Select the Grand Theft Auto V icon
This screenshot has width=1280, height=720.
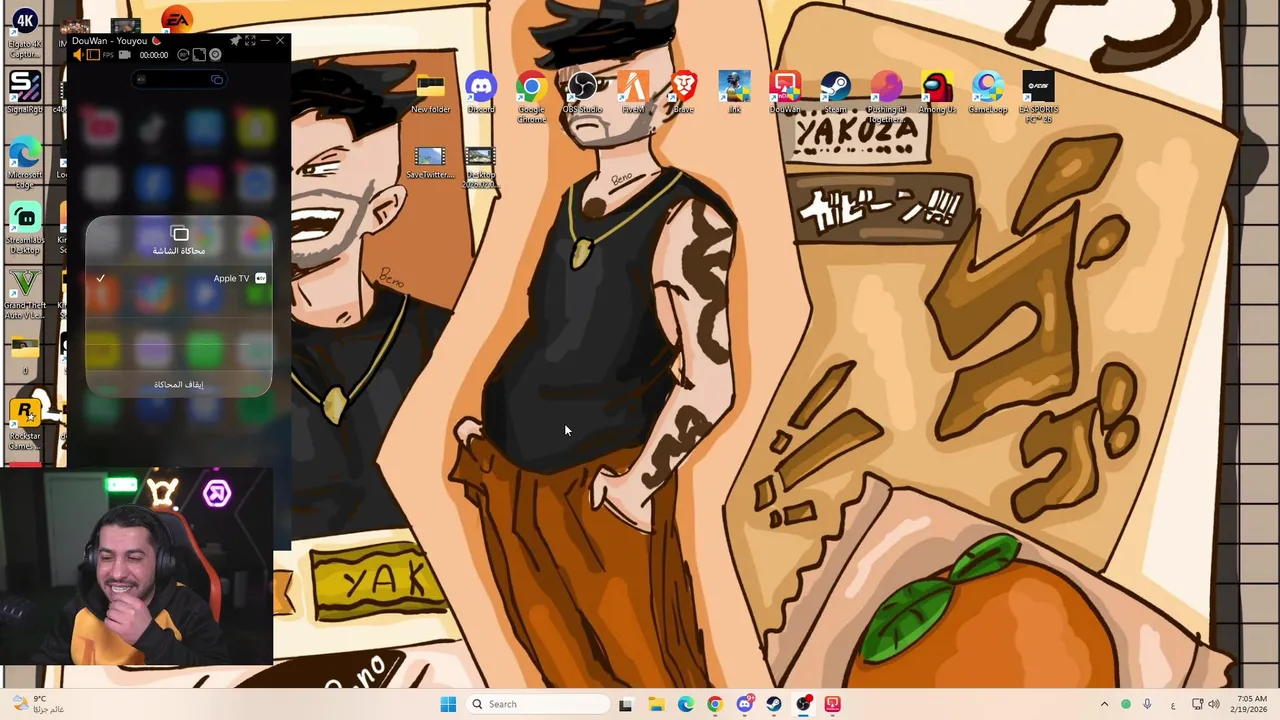tap(25, 293)
